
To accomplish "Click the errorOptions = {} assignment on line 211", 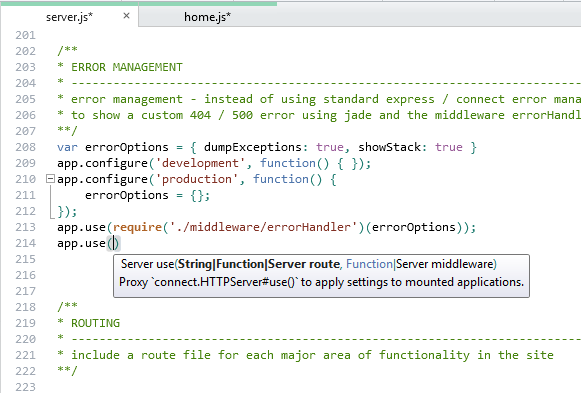I will pos(147,195).
